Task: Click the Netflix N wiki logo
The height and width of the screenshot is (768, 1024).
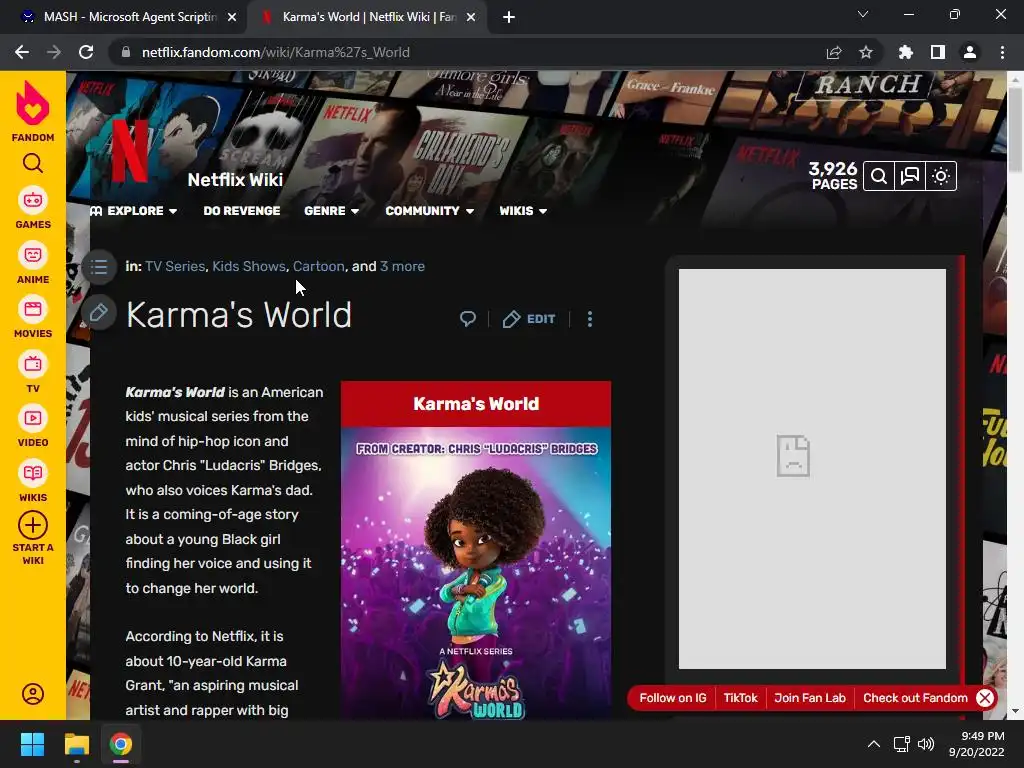Action: coord(130,151)
